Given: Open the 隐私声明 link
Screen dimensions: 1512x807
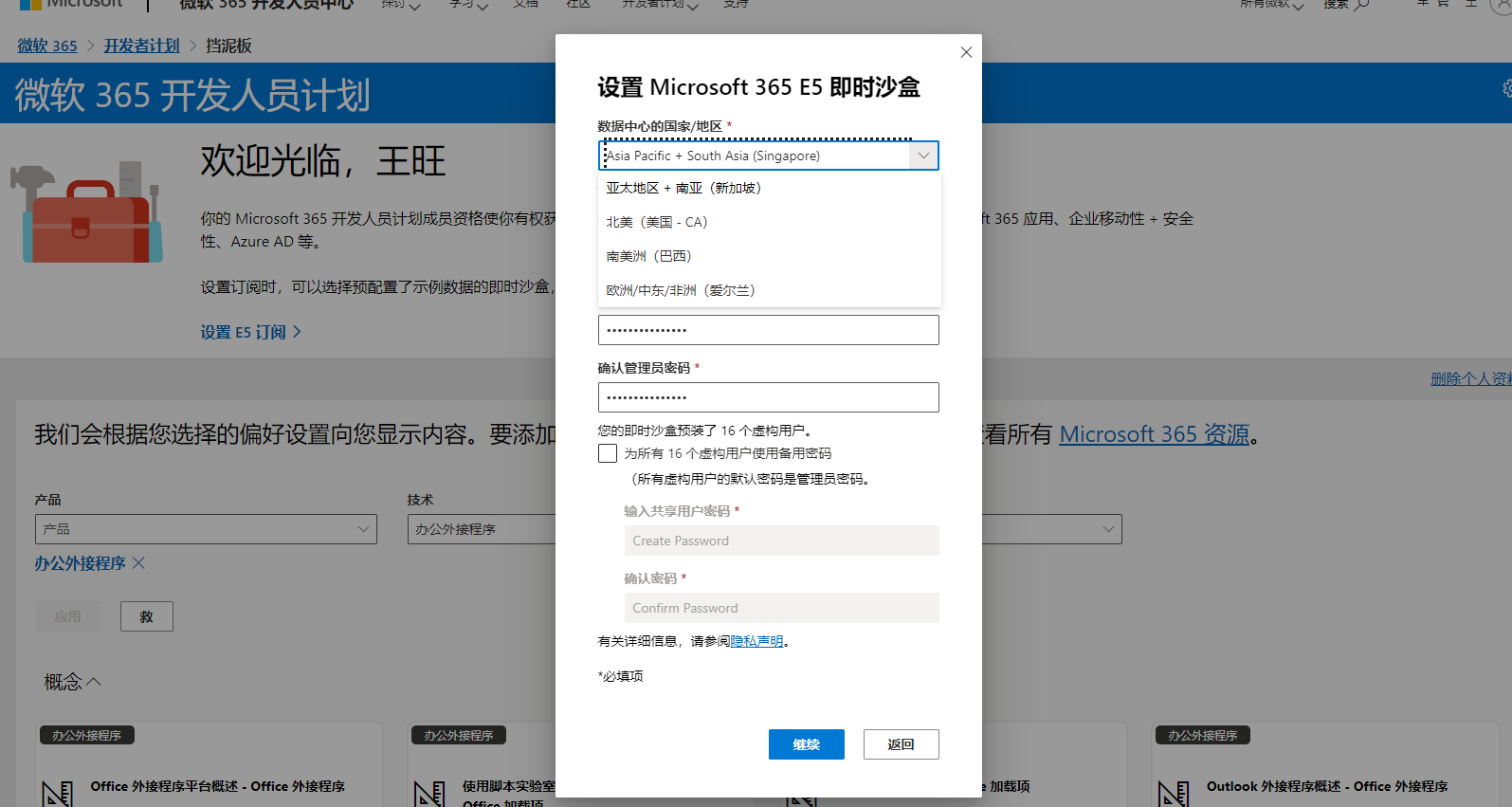Looking at the screenshot, I should pyautogui.click(x=757, y=641).
